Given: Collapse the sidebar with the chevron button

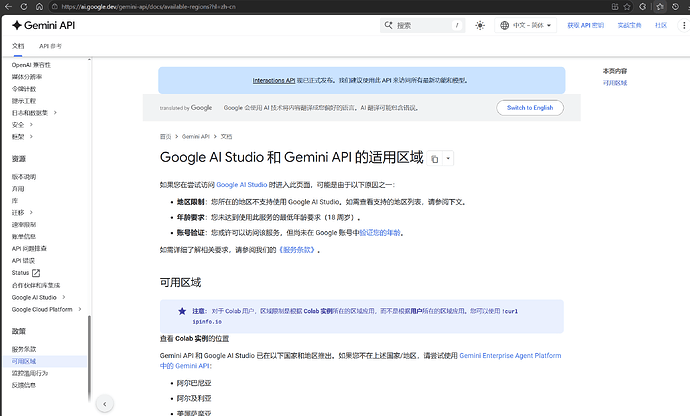Looking at the screenshot, I should [x=105, y=404].
